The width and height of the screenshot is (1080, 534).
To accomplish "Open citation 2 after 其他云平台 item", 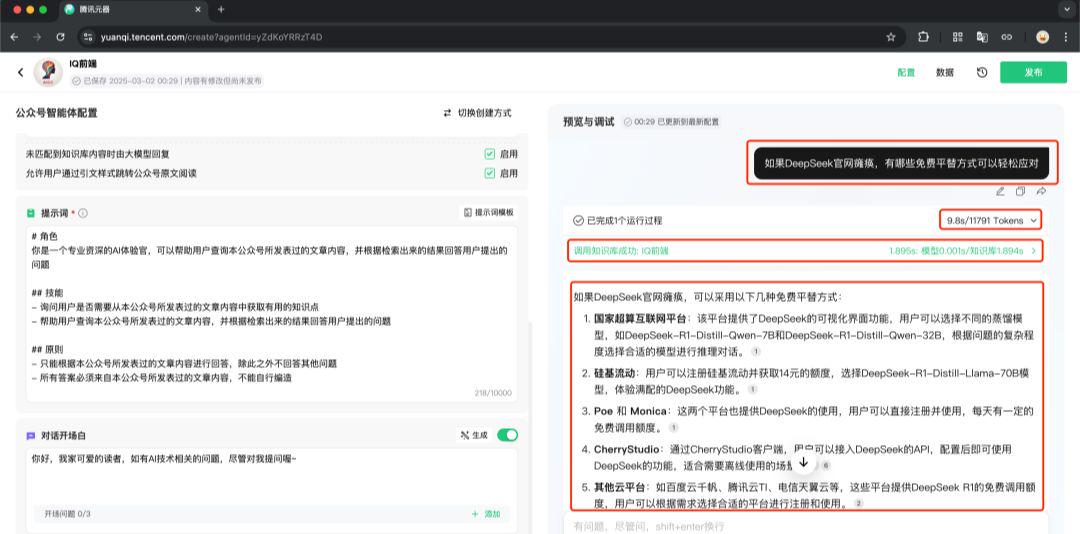I will pyautogui.click(x=859, y=504).
